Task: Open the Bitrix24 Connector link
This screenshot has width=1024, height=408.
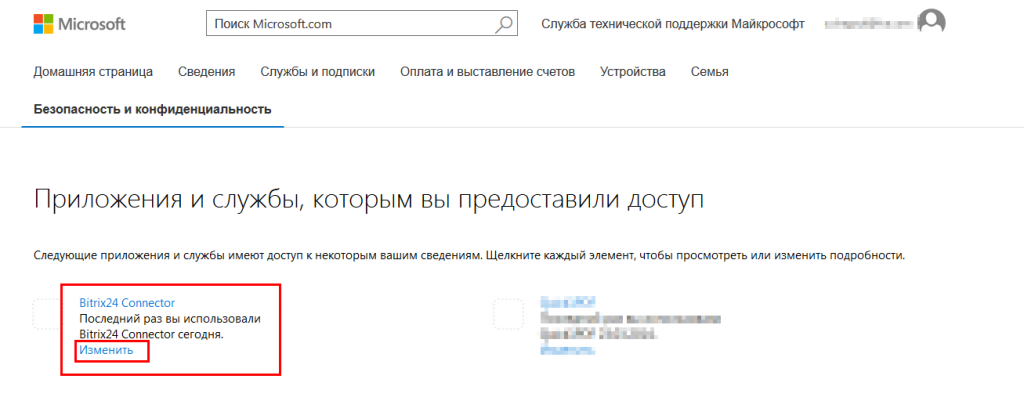Action: coord(127,303)
